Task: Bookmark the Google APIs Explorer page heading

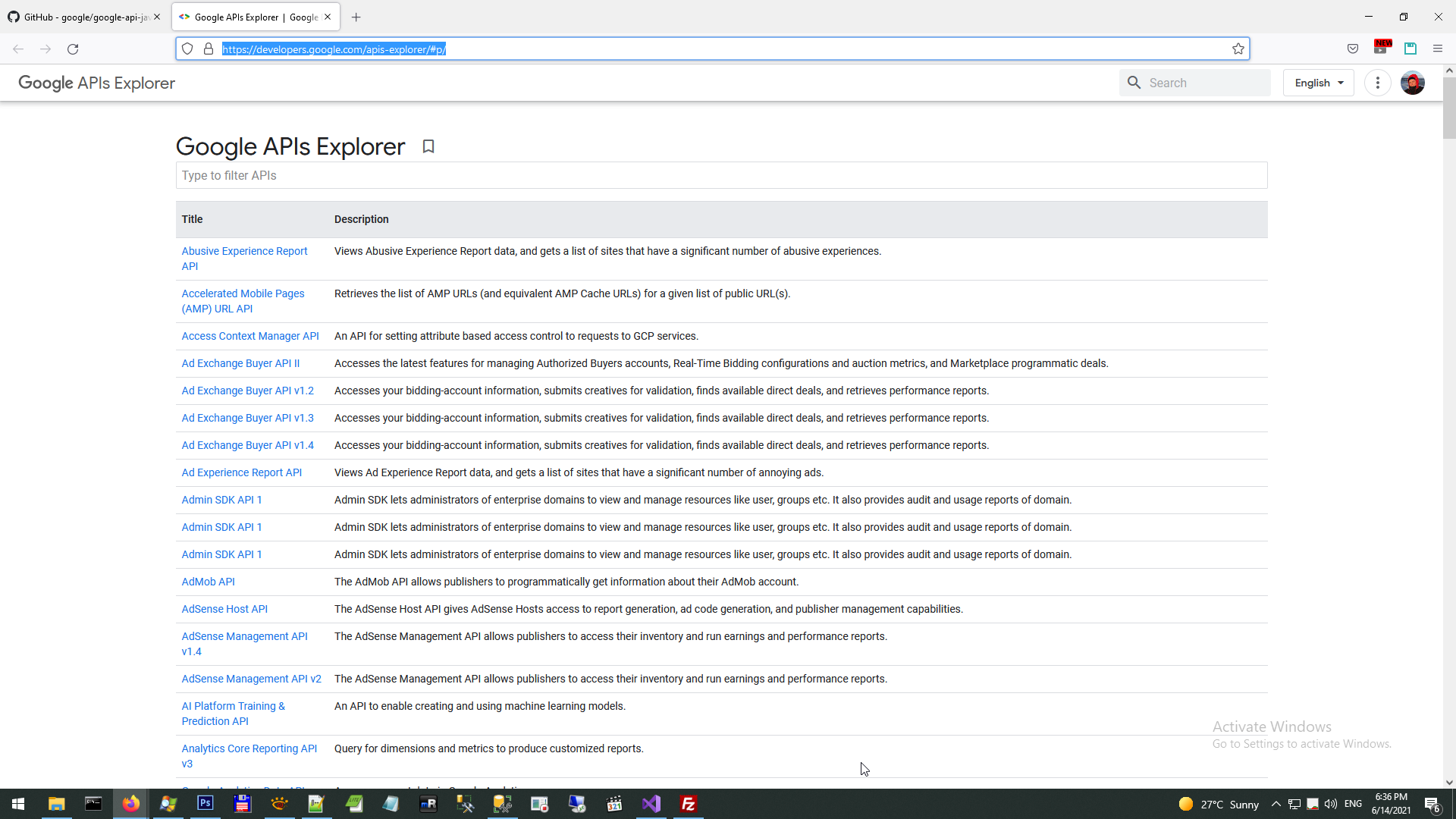Action: coord(428,146)
